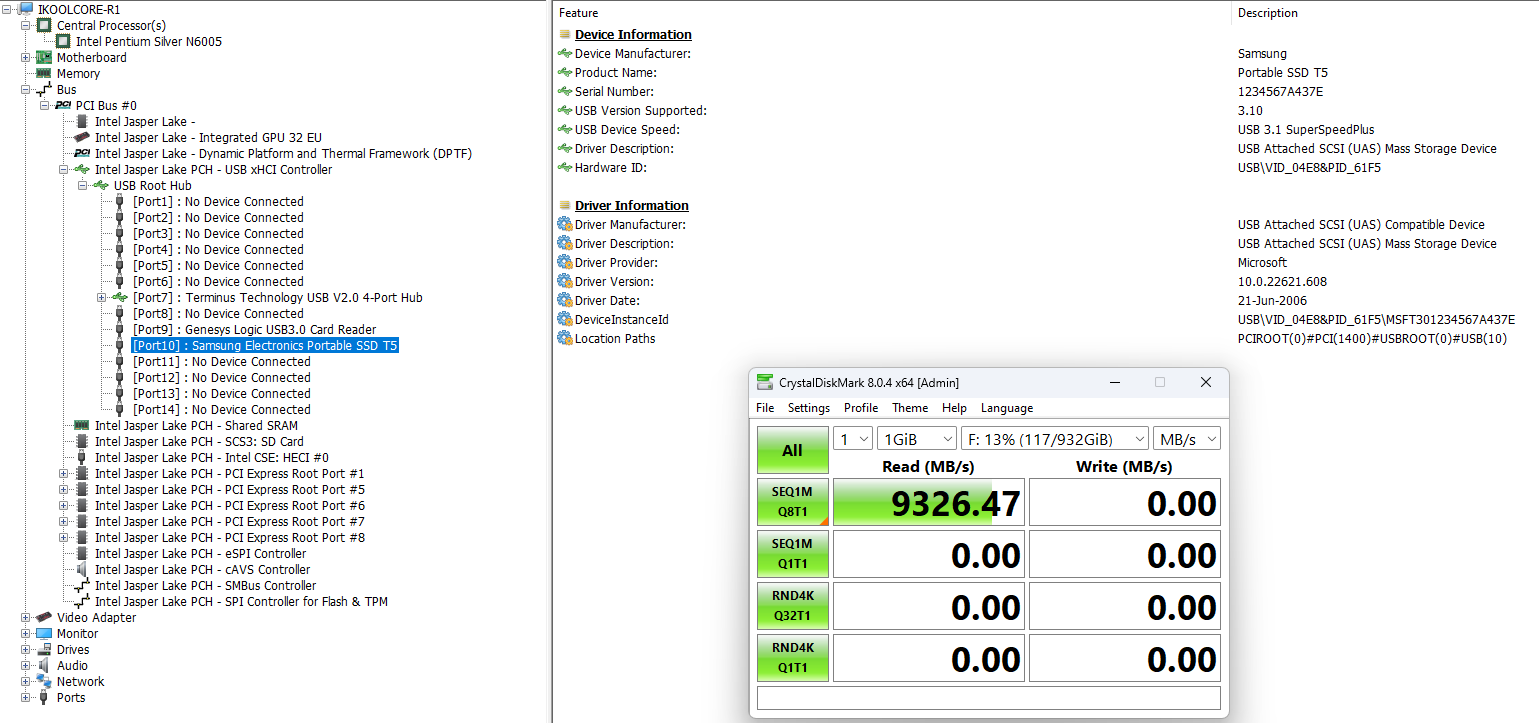
Task: Click the Intel Pentium Silver N6005 chip icon
Action: 63,41
